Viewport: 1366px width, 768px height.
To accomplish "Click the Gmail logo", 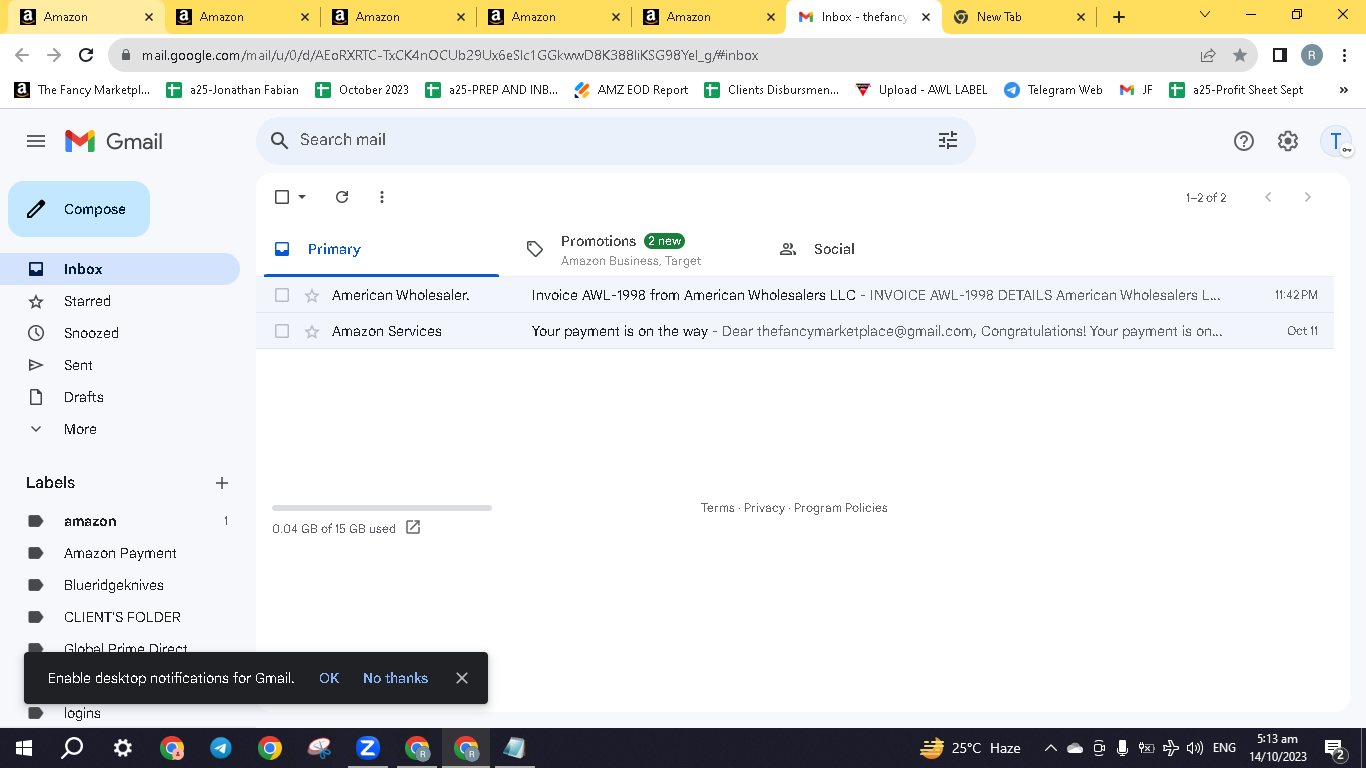I will click(x=114, y=141).
